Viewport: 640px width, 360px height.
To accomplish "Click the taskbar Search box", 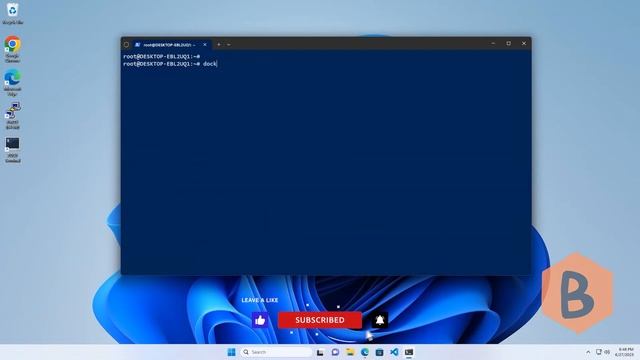I will (x=276, y=352).
